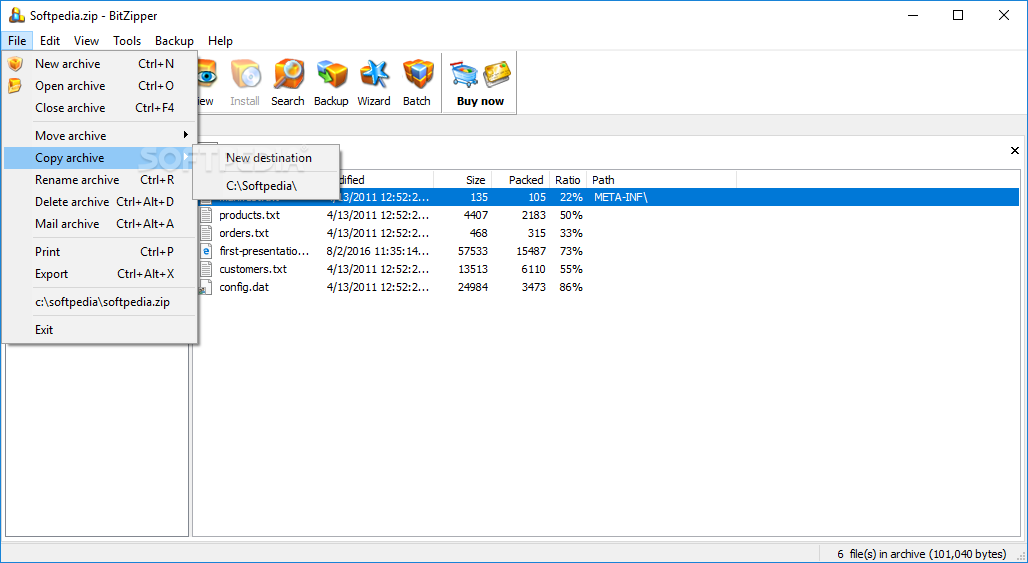The height and width of the screenshot is (563, 1028).
Task: Click the 8/2/2016 modified date cell
Action: tap(378, 251)
